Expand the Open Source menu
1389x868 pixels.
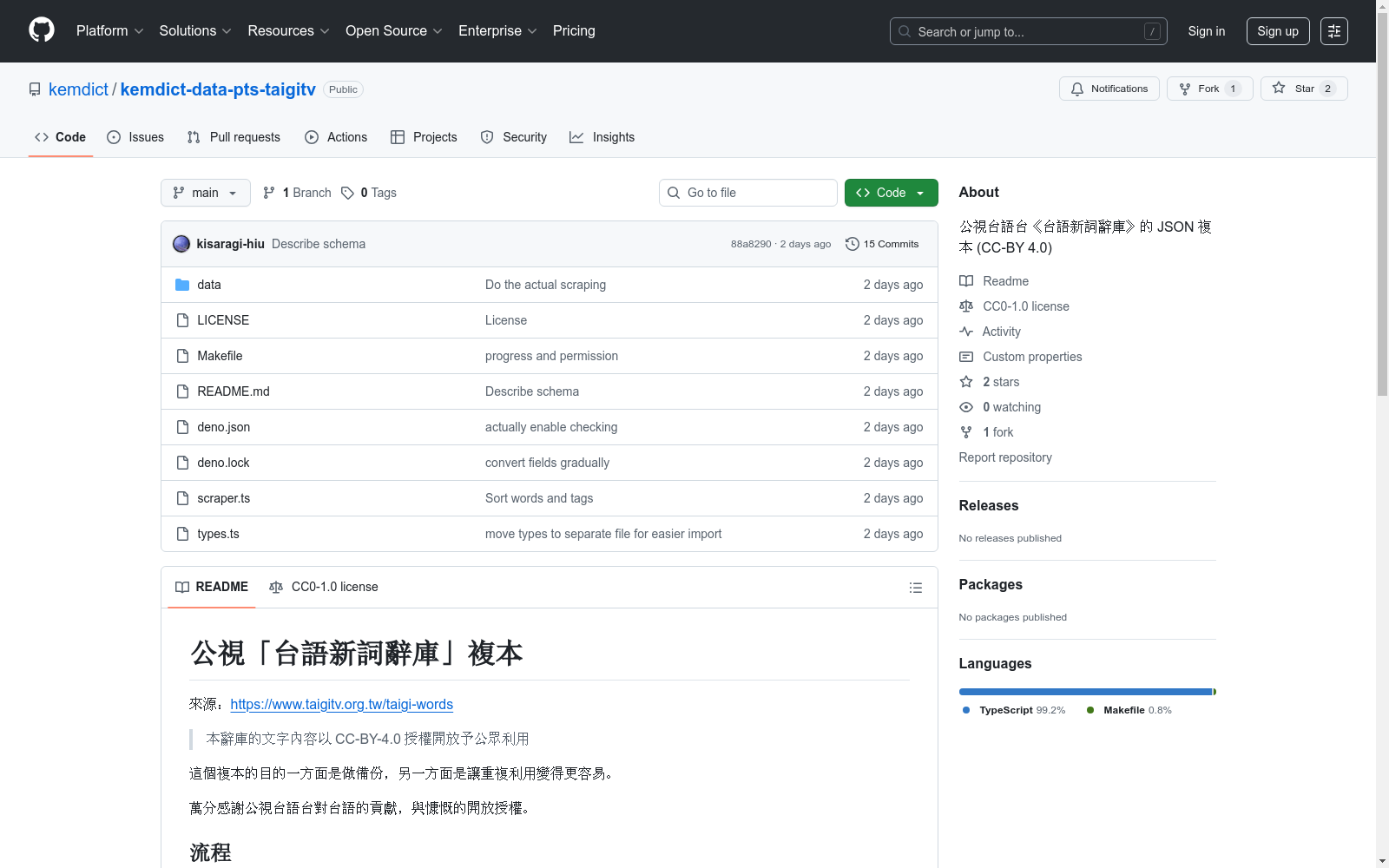pos(394,31)
